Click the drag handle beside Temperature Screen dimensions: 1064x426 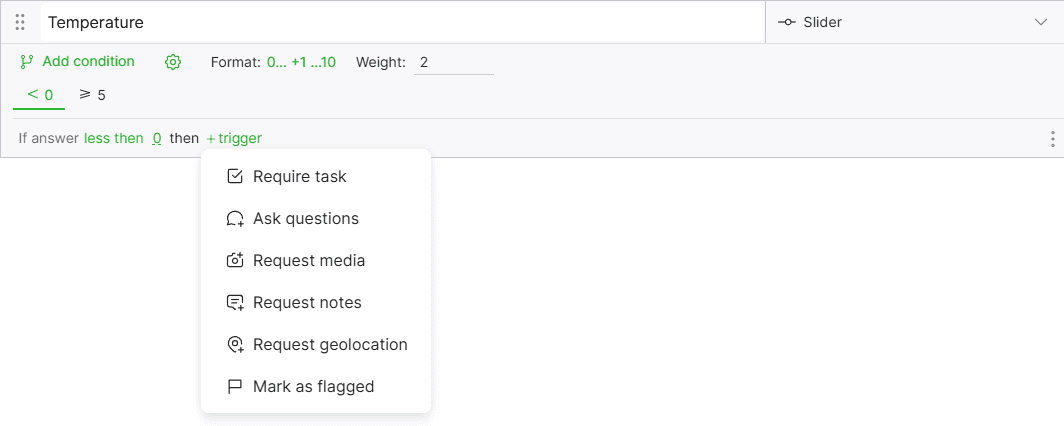[x=20, y=22]
